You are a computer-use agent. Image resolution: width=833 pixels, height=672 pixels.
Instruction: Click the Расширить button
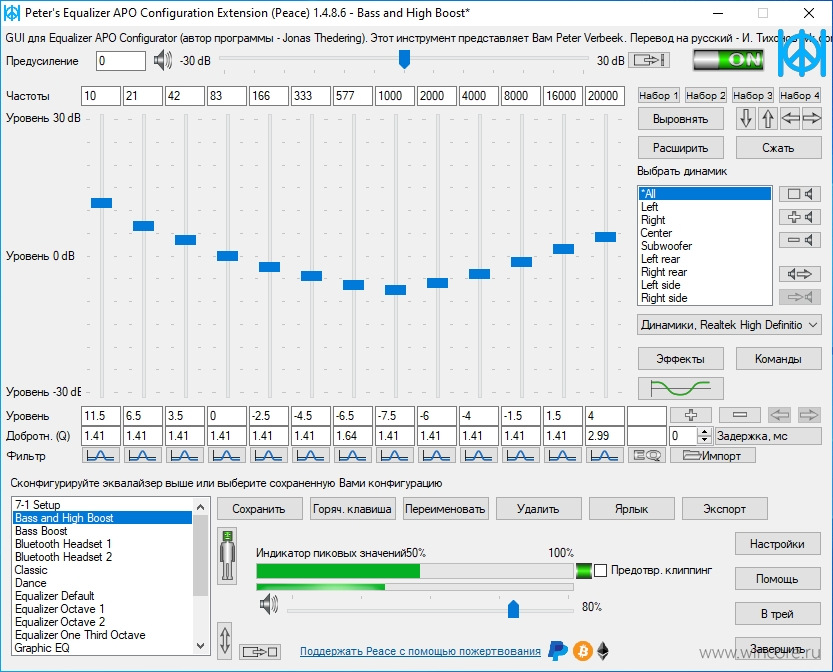(681, 148)
